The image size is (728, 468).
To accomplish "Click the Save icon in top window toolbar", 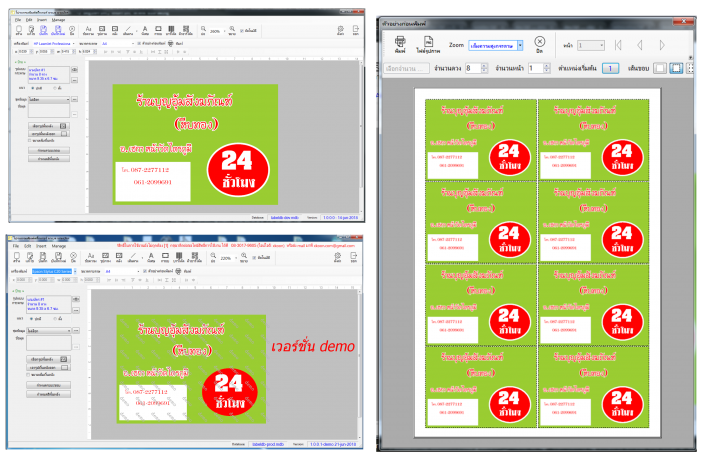I will point(43,30).
